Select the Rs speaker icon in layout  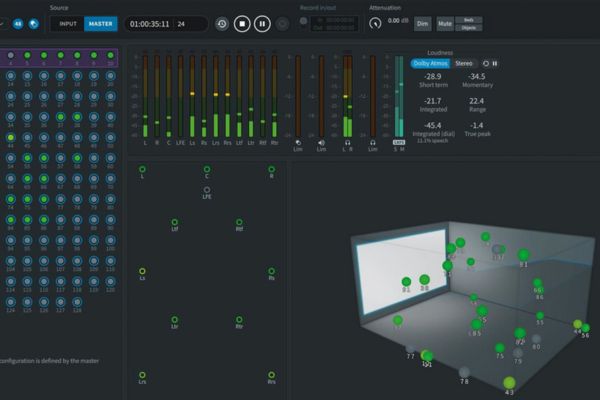271,270
